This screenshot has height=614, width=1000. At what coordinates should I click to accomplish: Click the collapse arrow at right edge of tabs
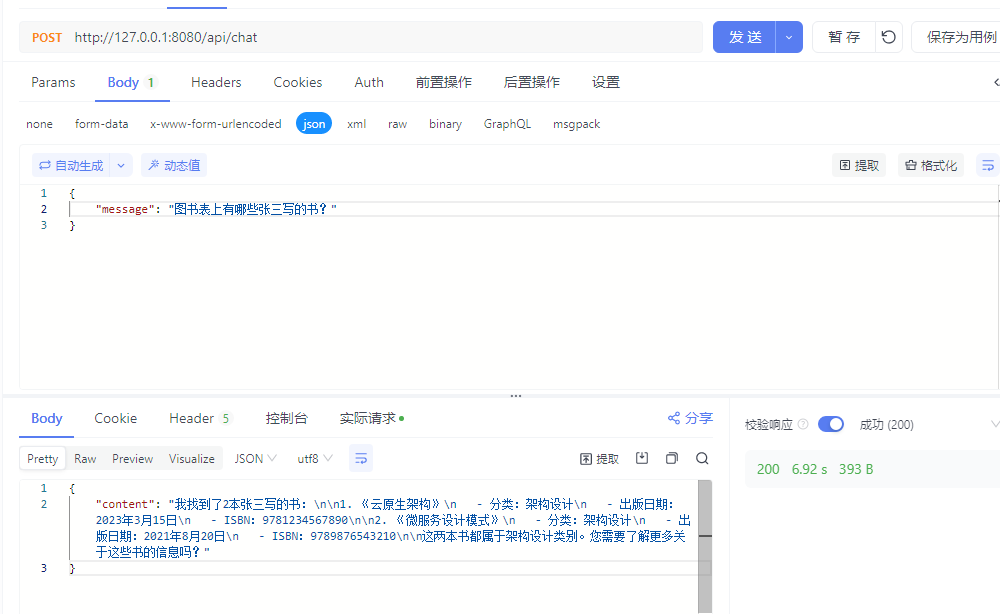pyautogui.click(x=996, y=82)
